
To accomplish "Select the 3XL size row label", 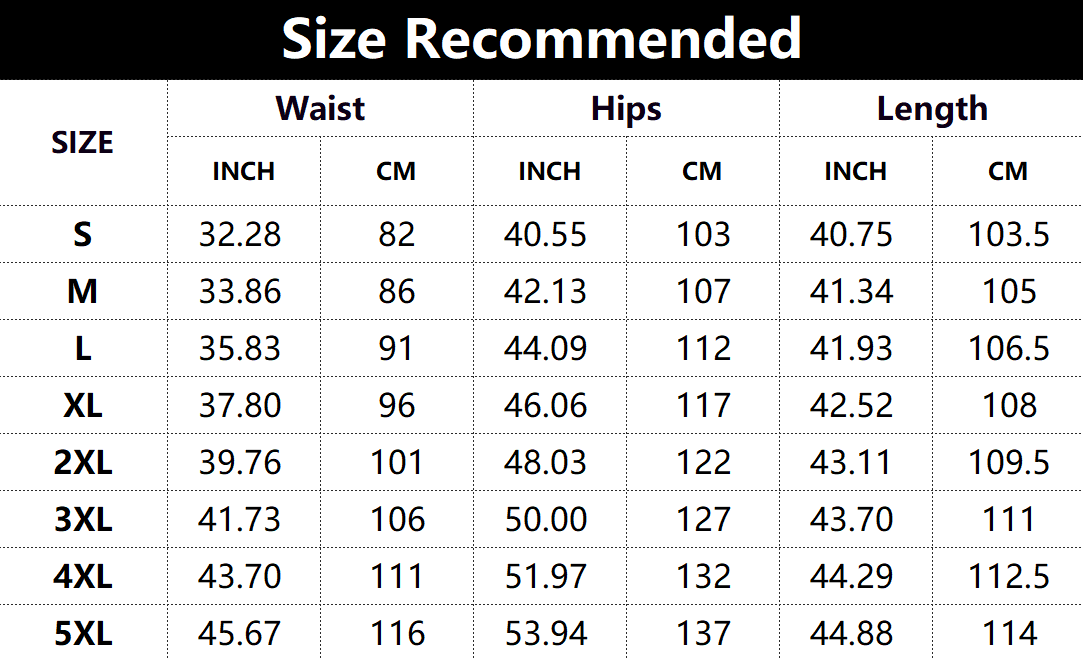I will 82,519.
